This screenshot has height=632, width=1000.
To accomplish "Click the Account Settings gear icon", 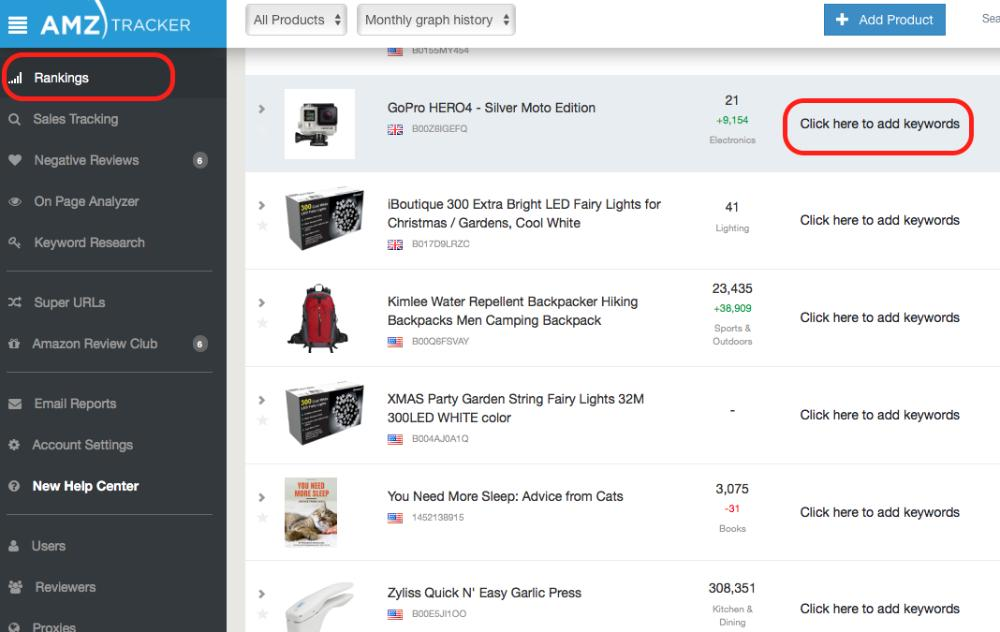I will click(x=14, y=445).
